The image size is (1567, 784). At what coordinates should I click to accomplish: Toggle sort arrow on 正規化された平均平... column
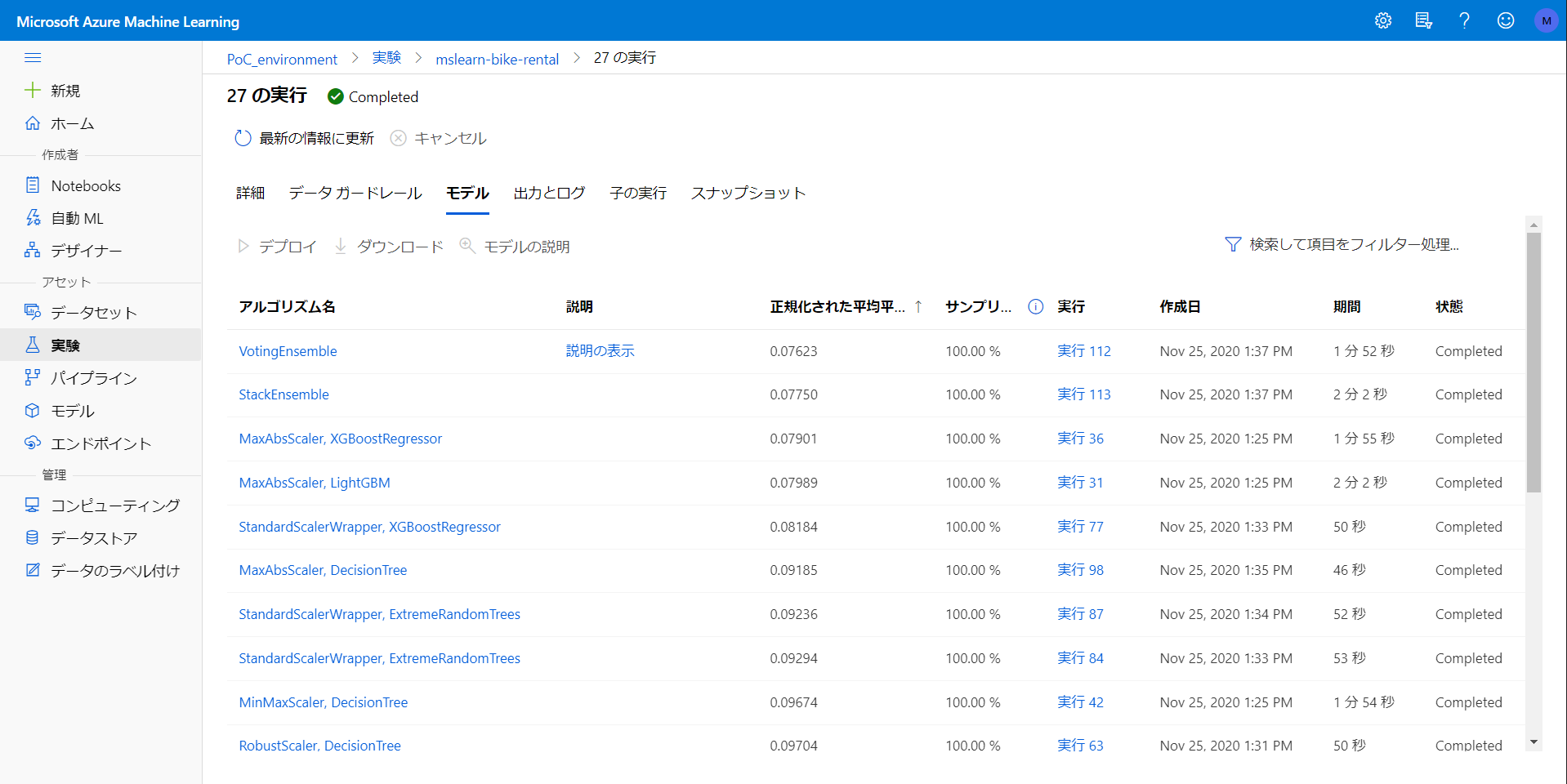918,306
